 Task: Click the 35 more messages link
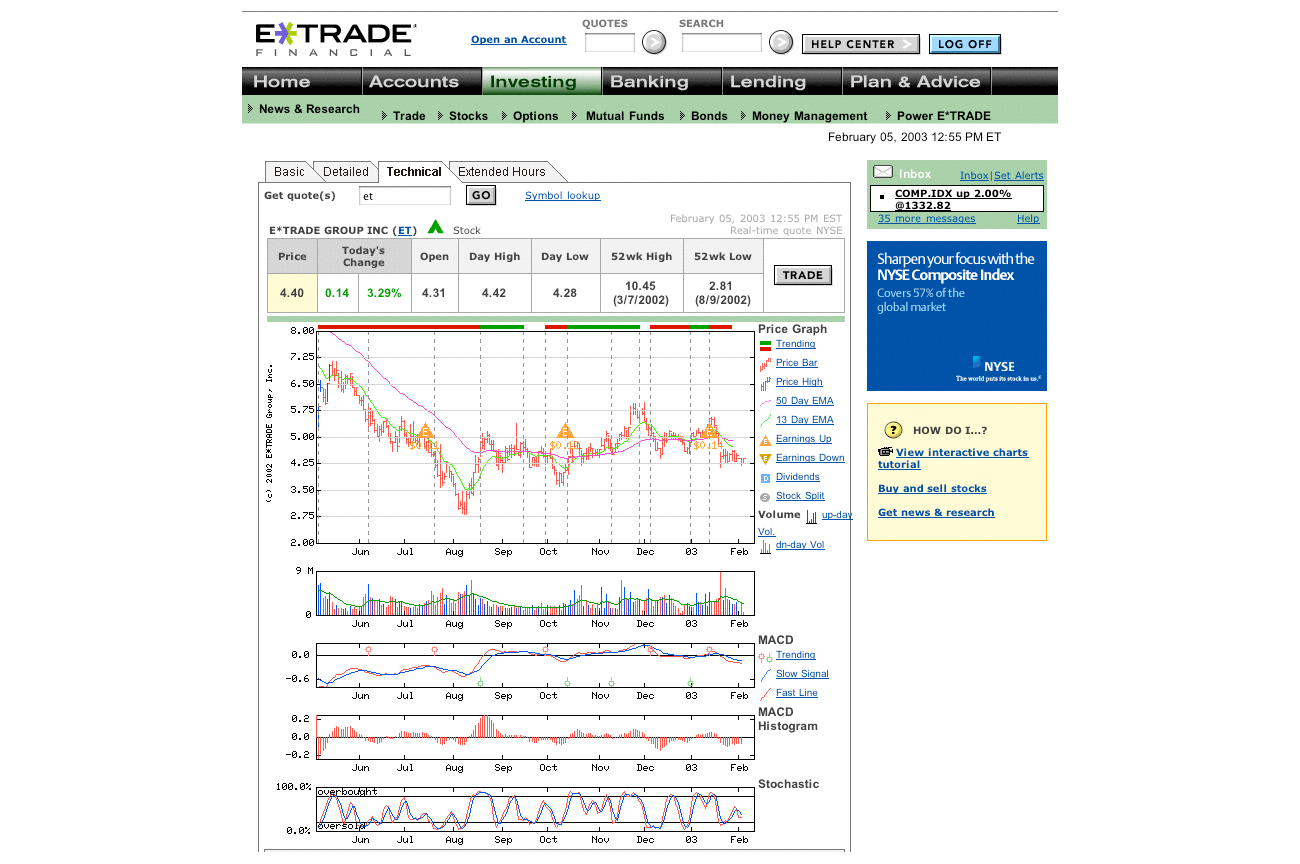(926, 219)
